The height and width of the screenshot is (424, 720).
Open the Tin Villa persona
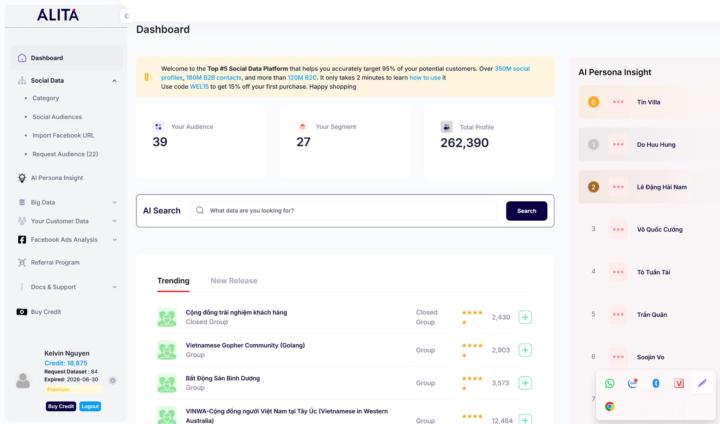648,102
